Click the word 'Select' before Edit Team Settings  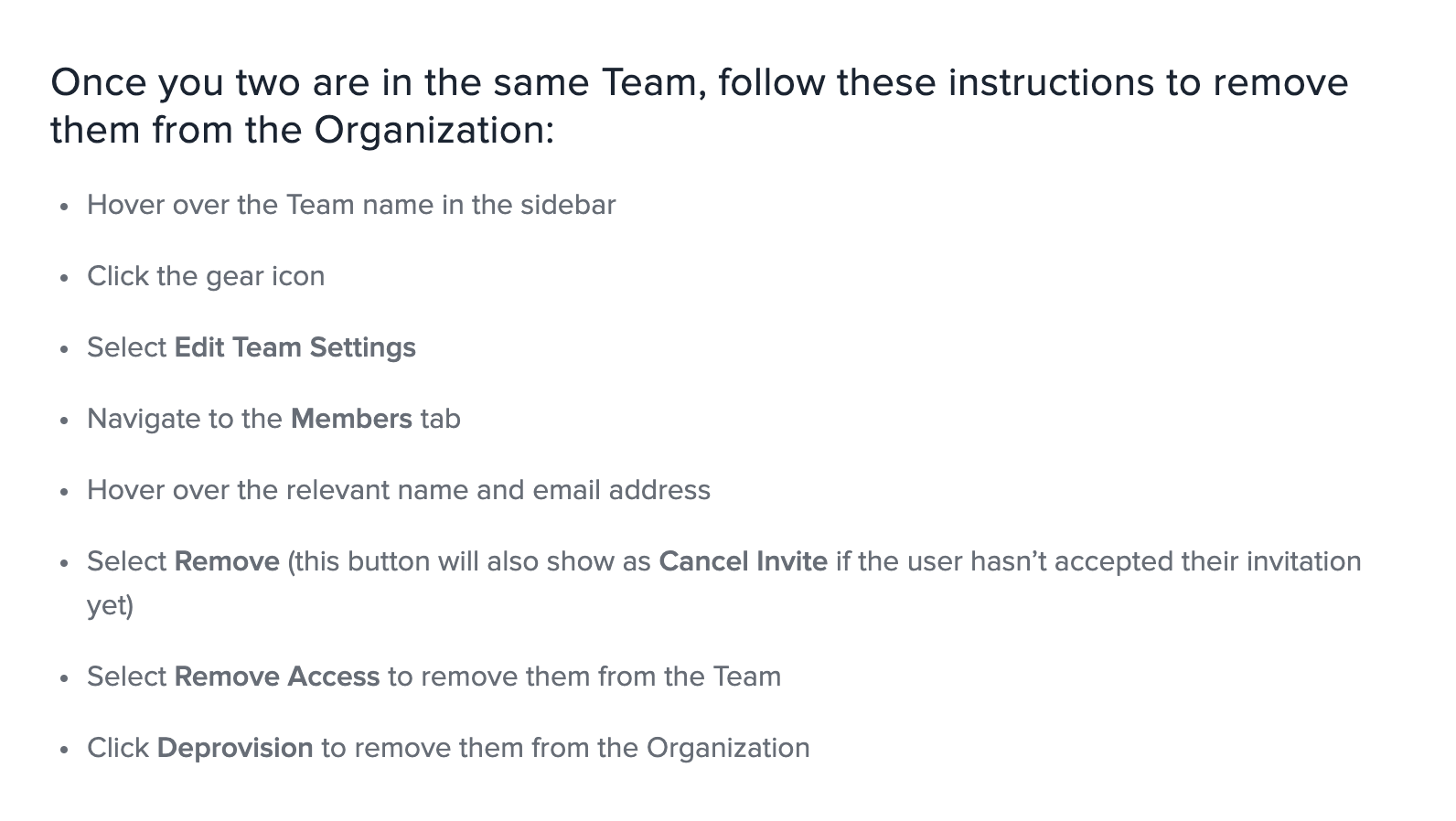pyautogui.click(x=126, y=347)
